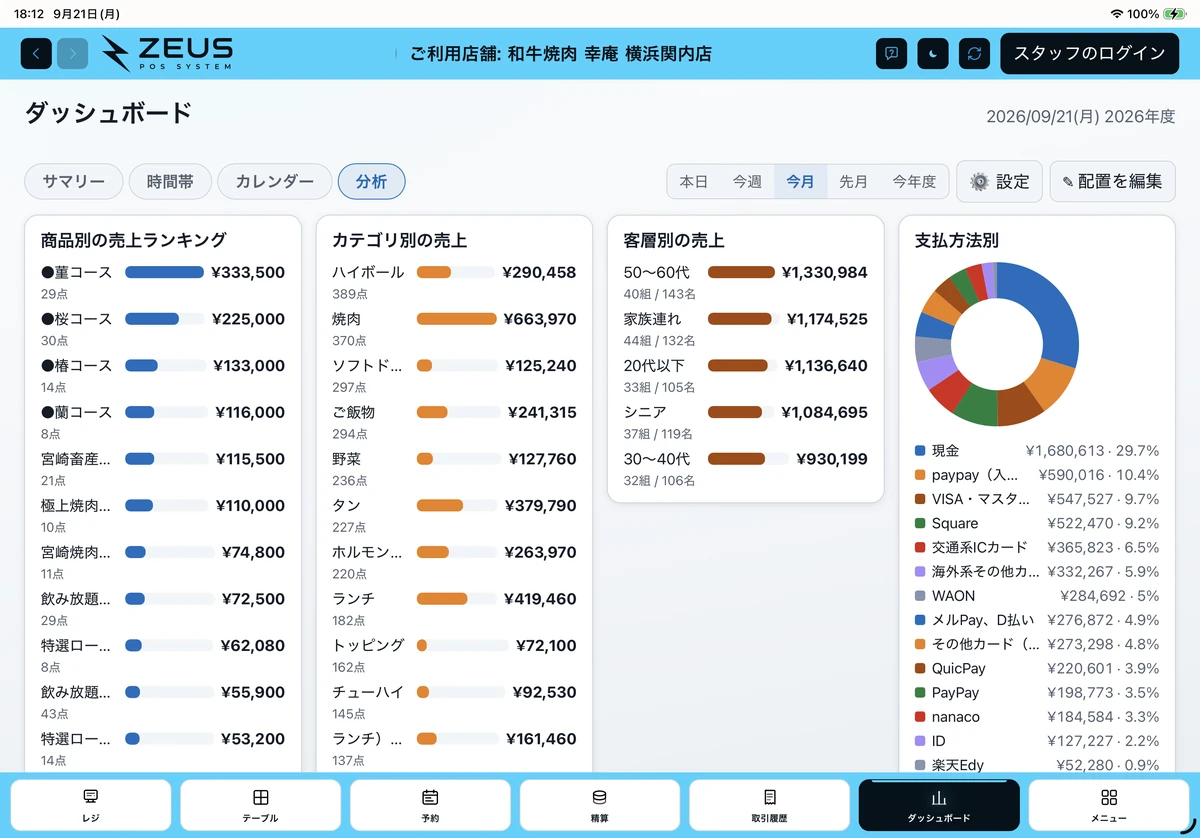Image resolution: width=1200 pixels, height=838 pixels.
Task: Click the 商品別の売上ランキング card title
Action: 134,240
